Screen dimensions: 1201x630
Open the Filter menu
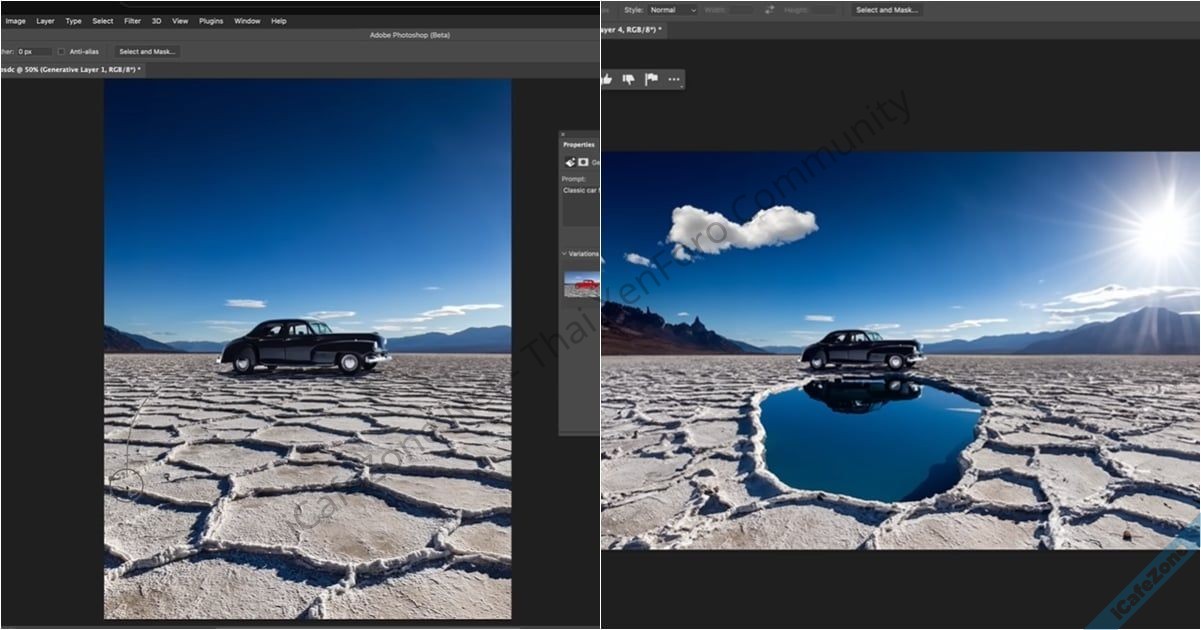pyautogui.click(x=132, y=20)
